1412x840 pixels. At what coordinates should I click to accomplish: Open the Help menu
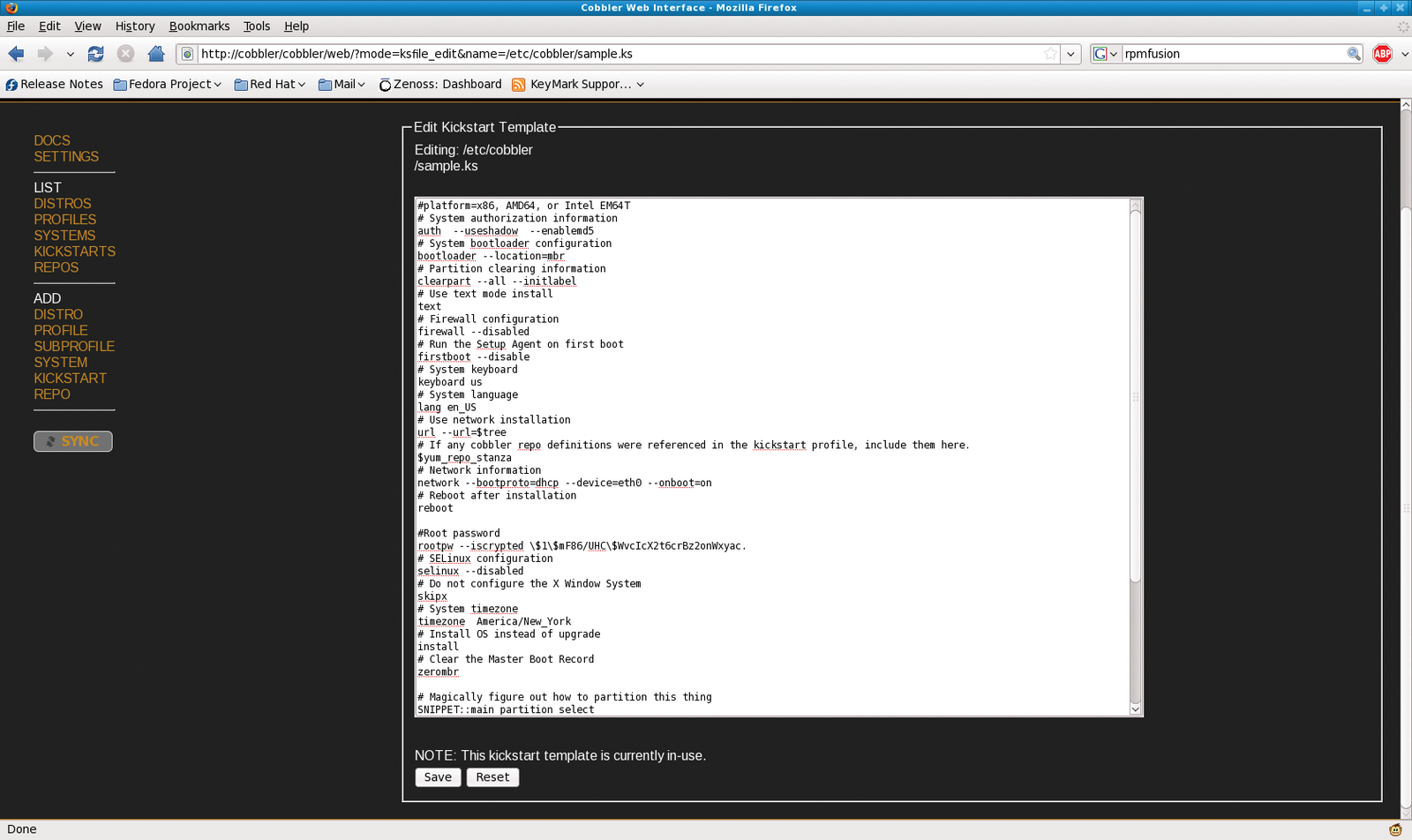[297, 26]
